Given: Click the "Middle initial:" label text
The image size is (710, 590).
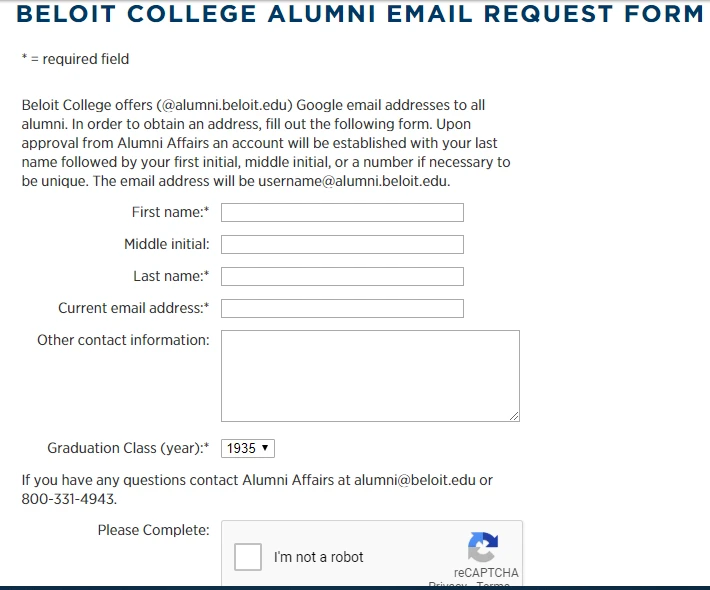Looking at the screenshot, I should [x=166, y=244].
